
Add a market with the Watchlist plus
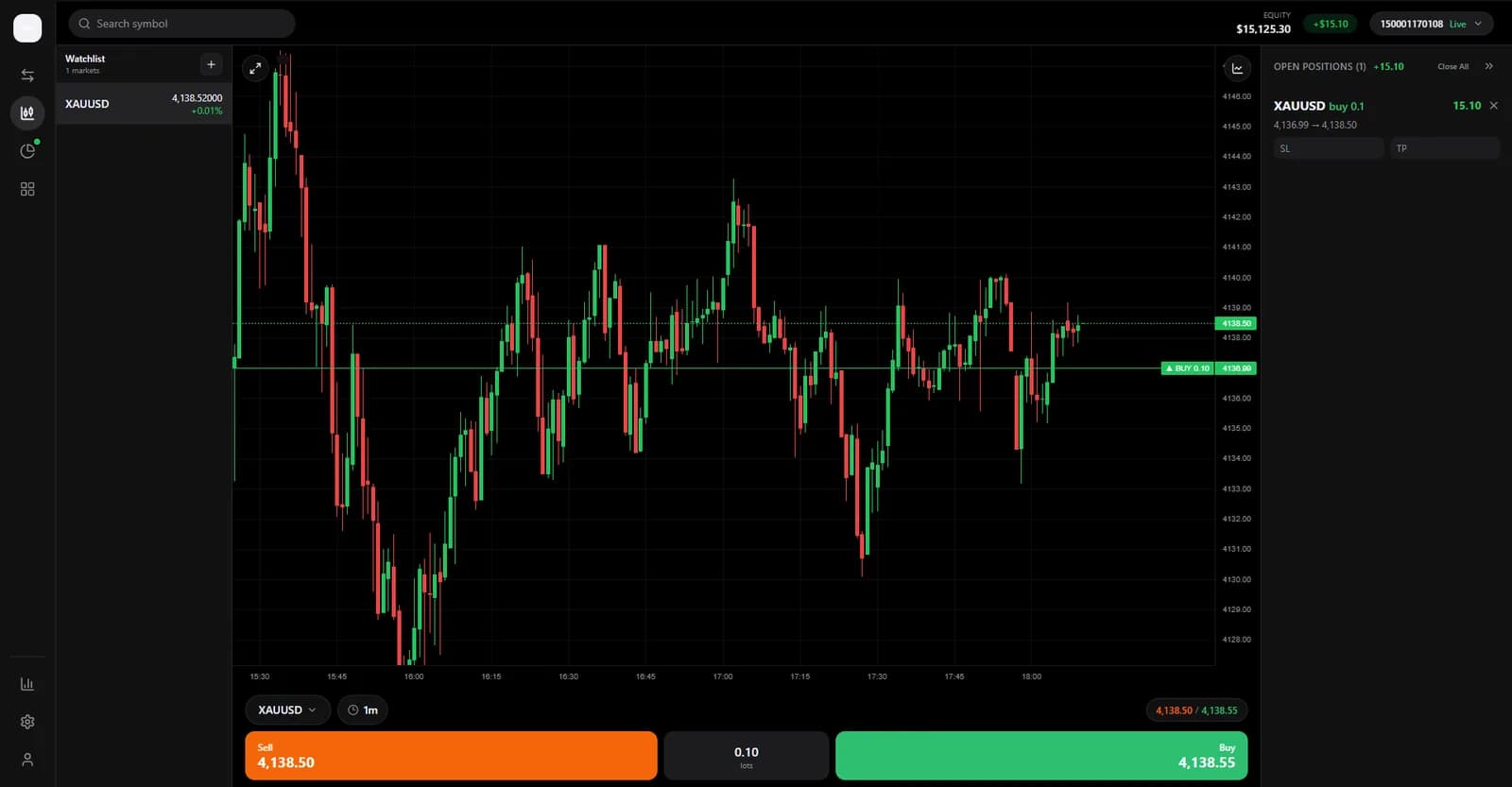(211, 64)
